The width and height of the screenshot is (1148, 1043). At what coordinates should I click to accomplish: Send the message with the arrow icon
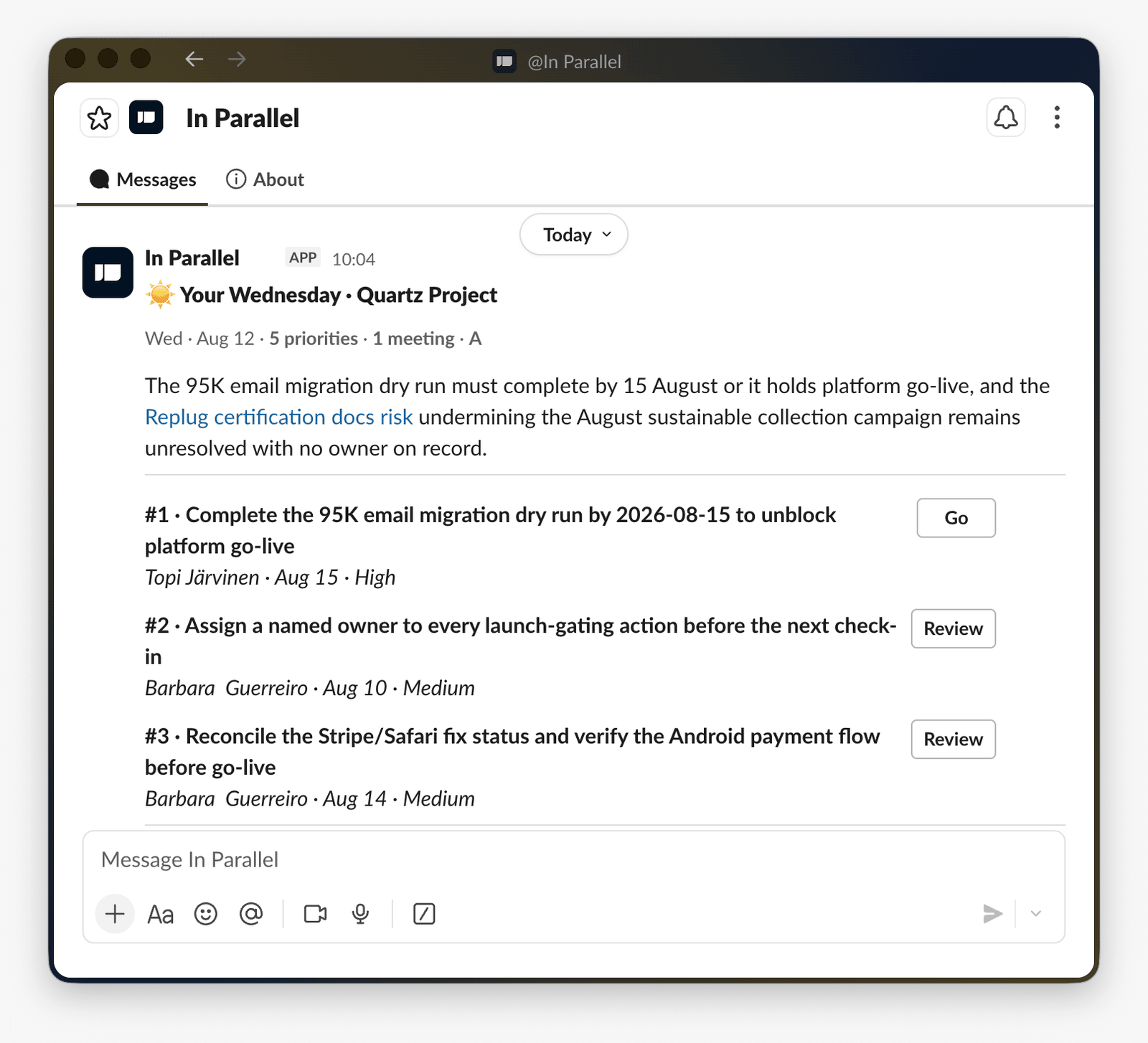click(992, 914)
